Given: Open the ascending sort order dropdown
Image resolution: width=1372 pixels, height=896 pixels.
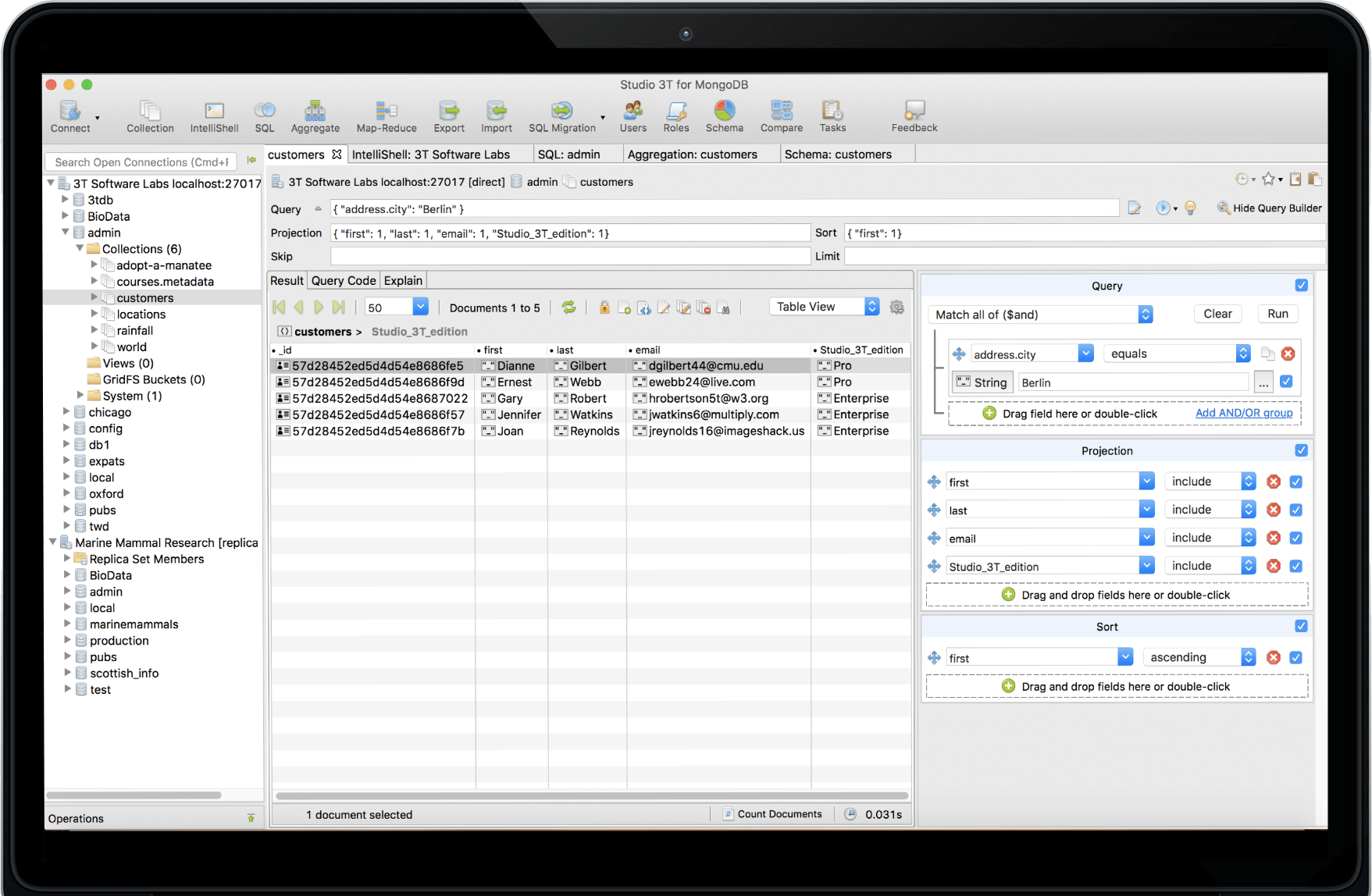Looking at the screenshot, I should coord(1199,657).
